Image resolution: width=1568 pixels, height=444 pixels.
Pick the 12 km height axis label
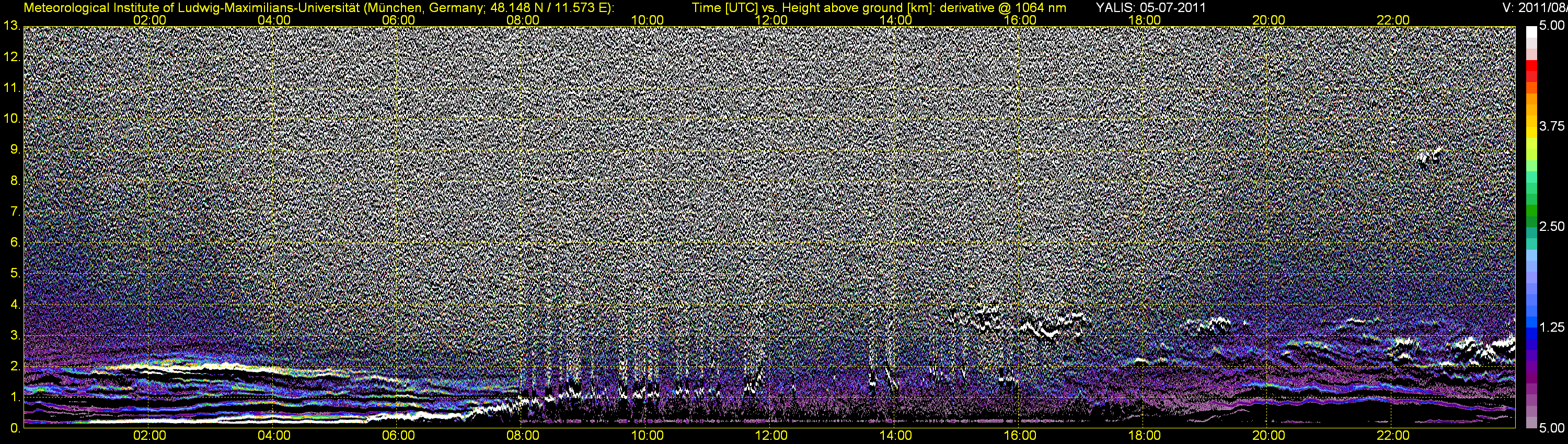click(x=11, y=57)
